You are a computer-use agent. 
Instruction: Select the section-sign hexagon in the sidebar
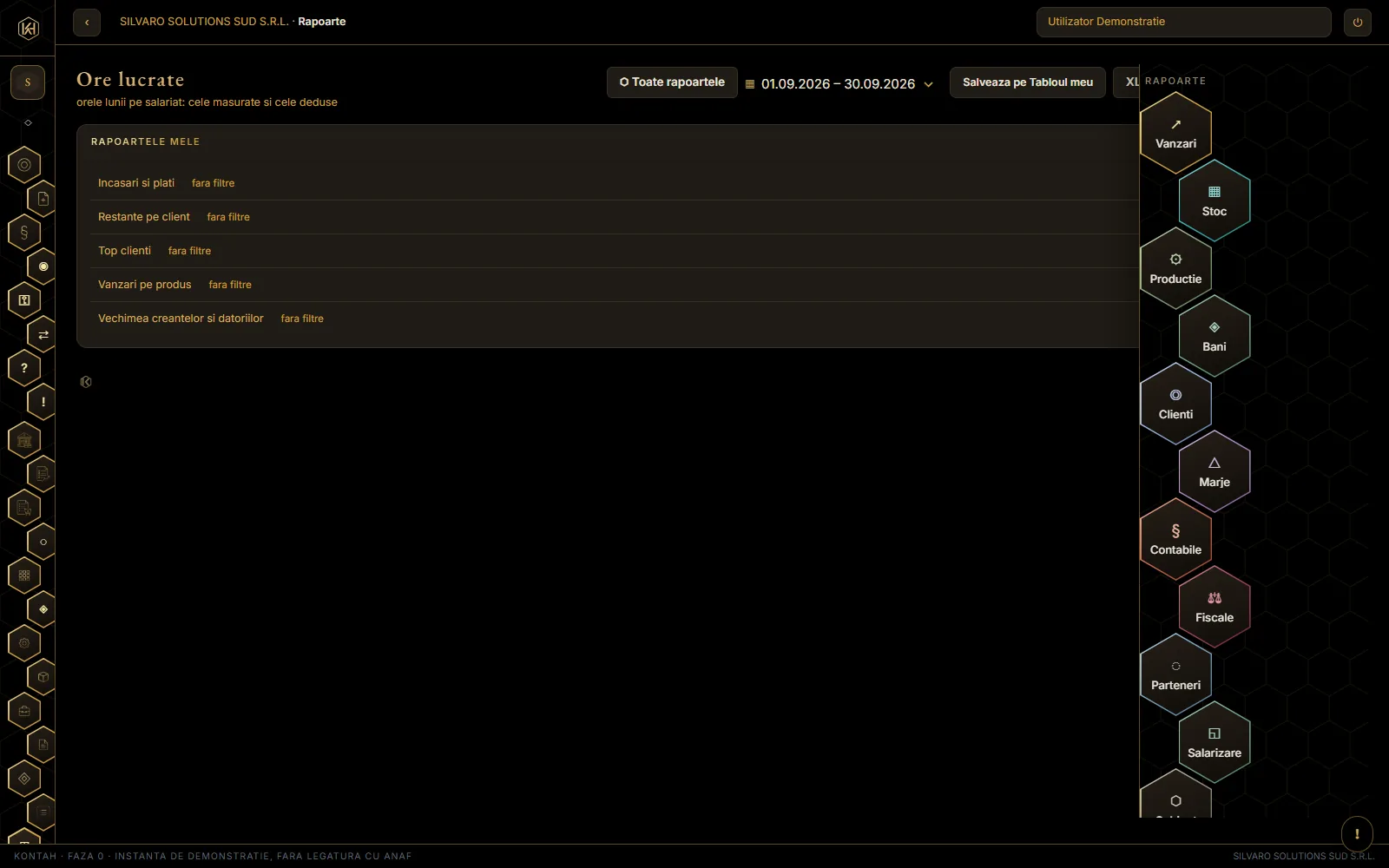[x=24, y=233]
